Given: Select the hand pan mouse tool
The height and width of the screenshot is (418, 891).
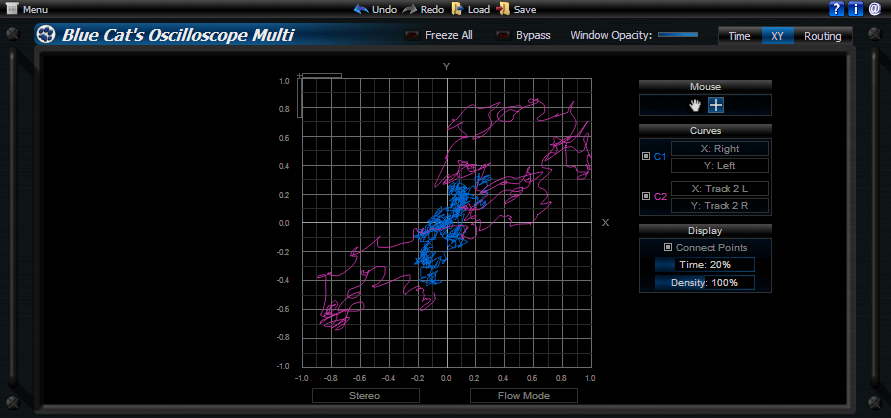Looking at the screenshot, I should 694,105.
